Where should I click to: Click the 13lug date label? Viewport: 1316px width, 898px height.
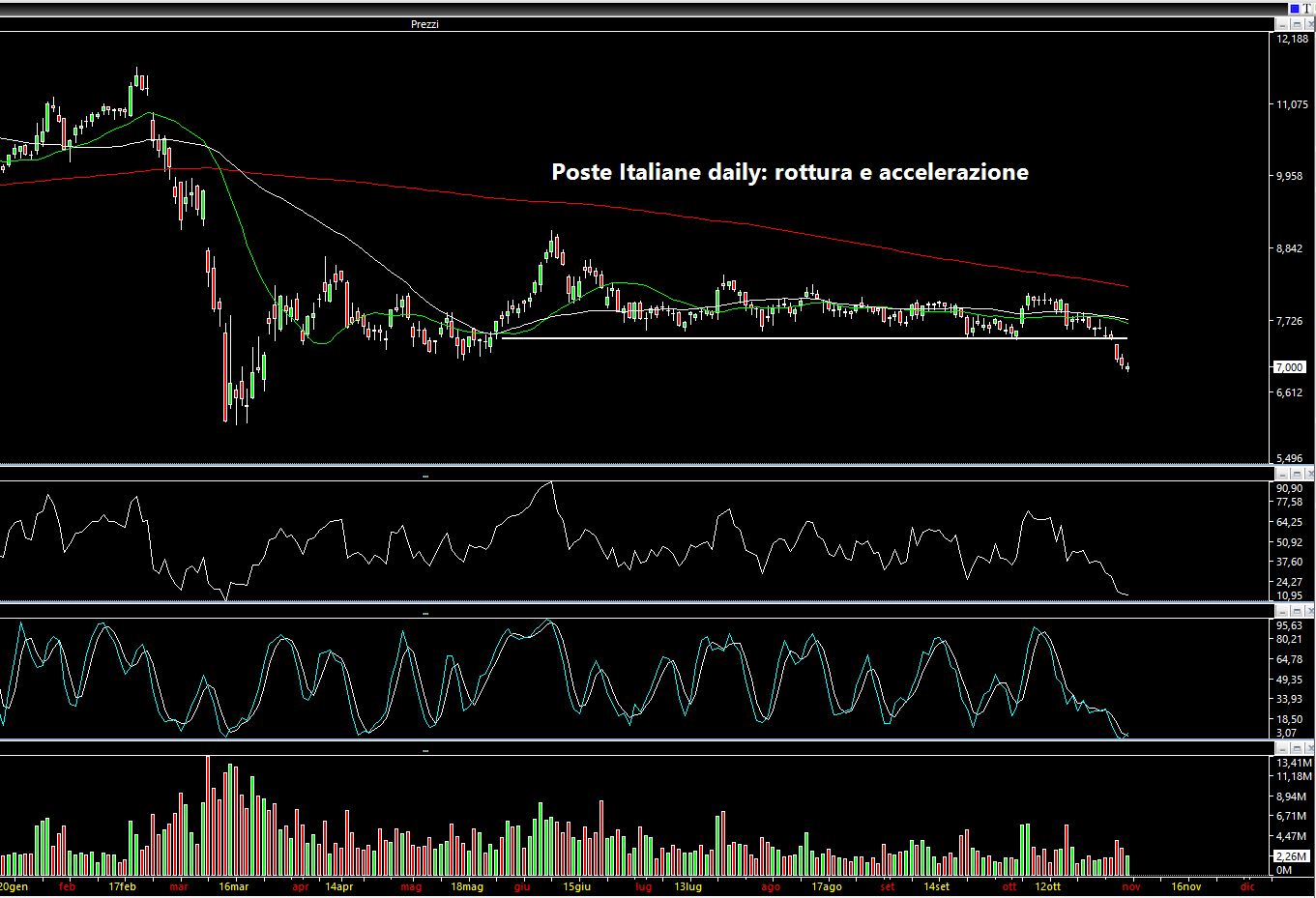pyautogui.click(x=687, y=886)
